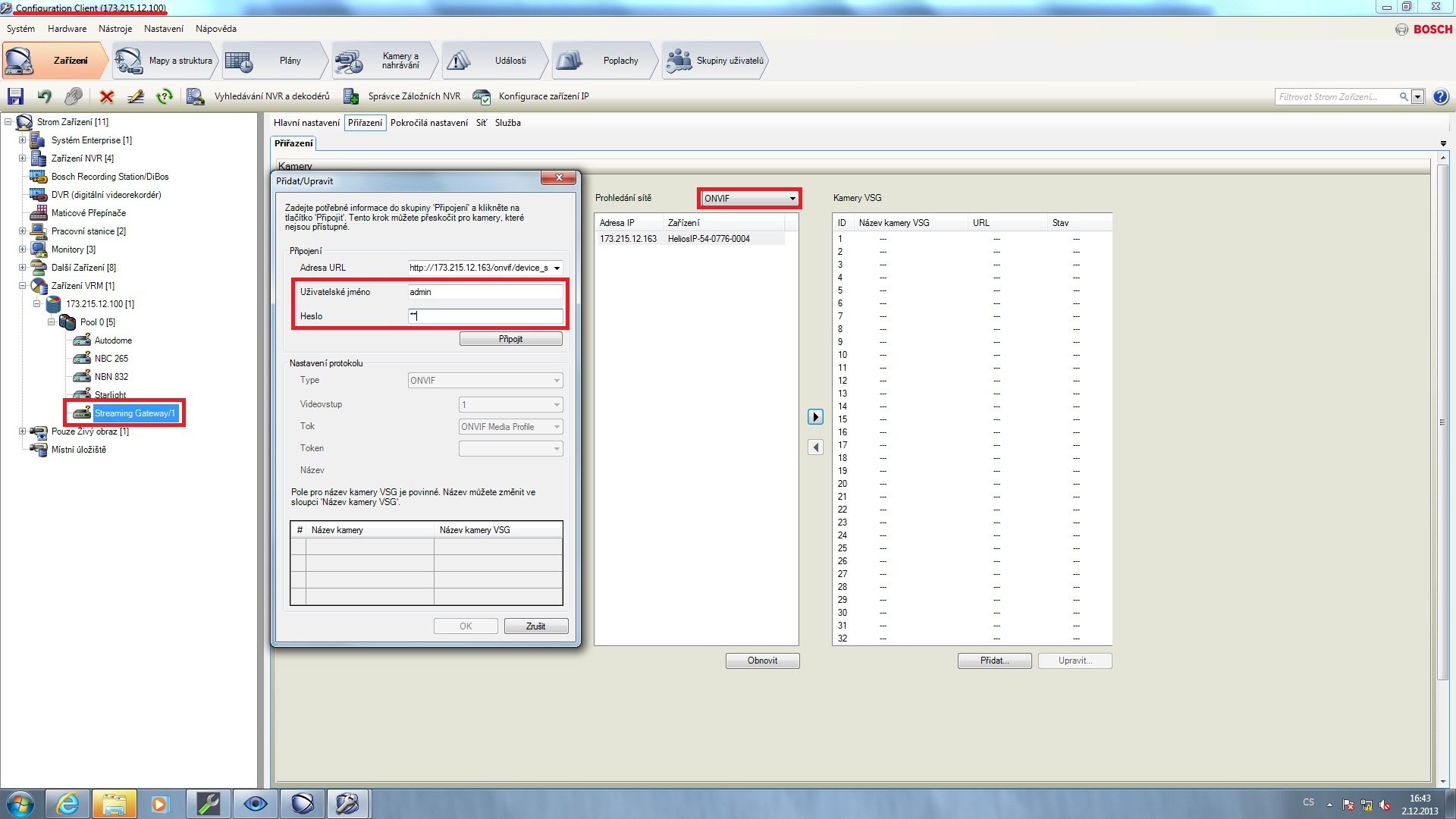Click the red X delete icon
1456x819 pixels.
(107, 96)
